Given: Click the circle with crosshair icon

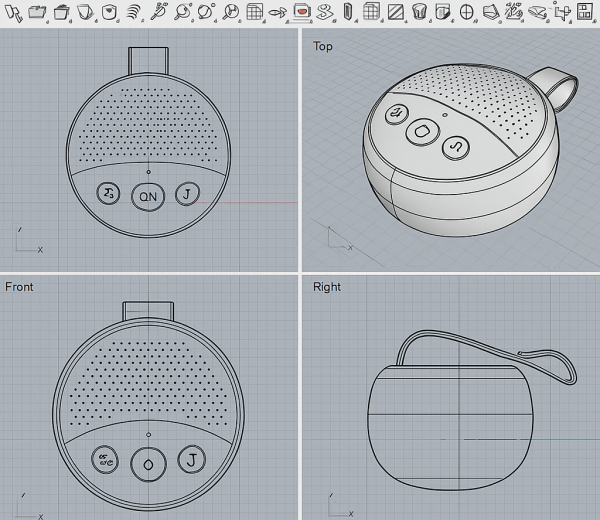Looking at the screenshot, I should [466, 12].
